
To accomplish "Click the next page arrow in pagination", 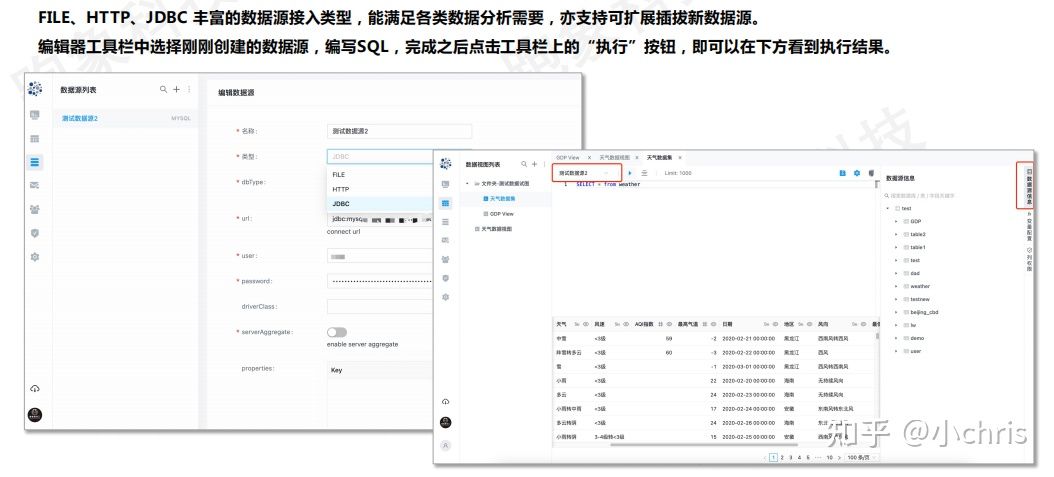I will (x=839, y=458).
